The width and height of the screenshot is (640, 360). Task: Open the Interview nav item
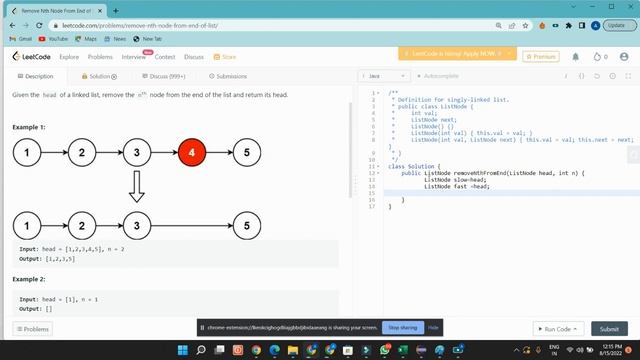tap(133, 57)
